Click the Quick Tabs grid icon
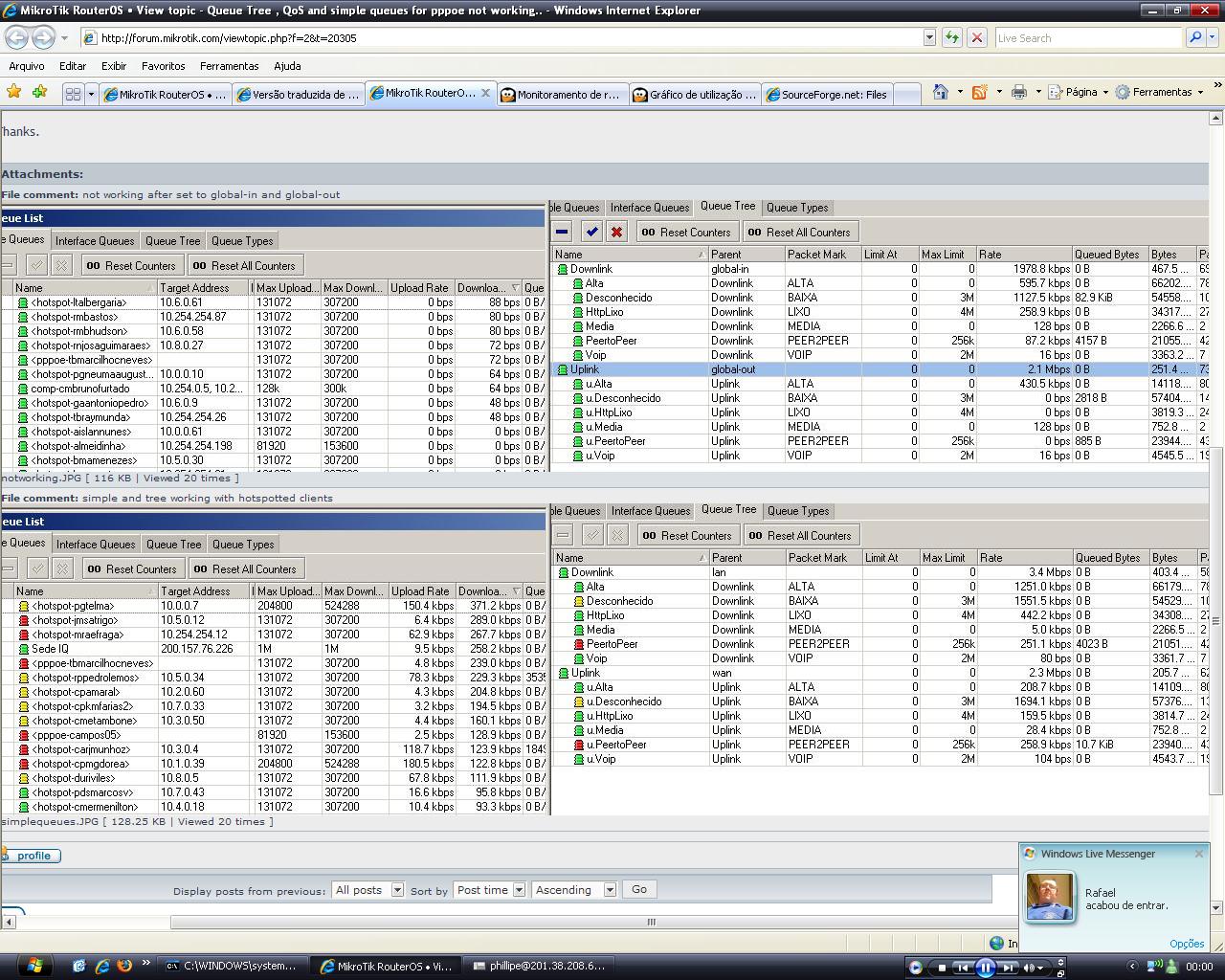This screenshot has width=1225, height=980. pyautogui.click(x=73, y=94)
